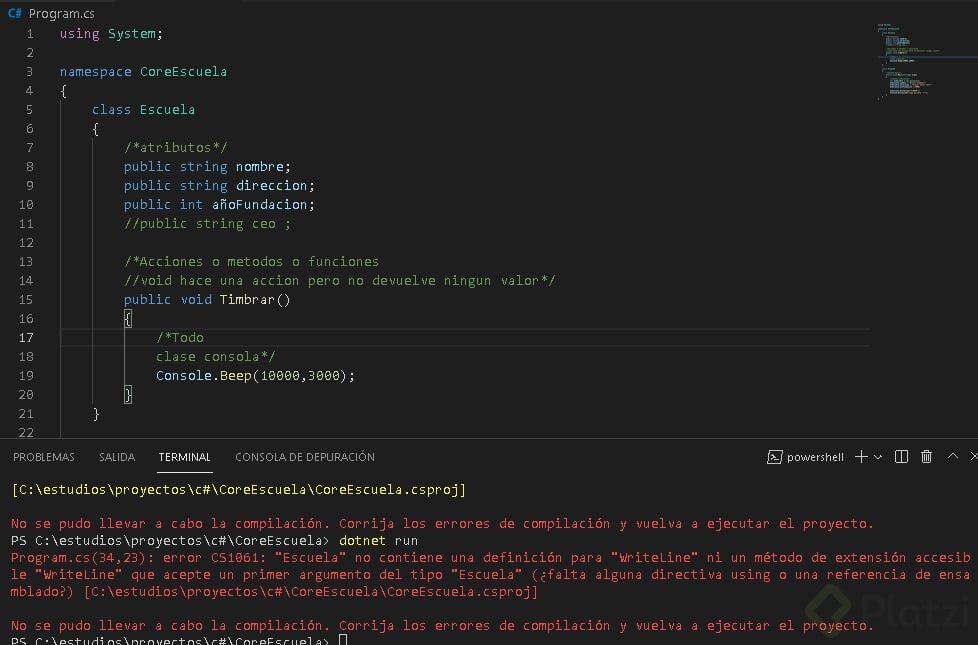Maximize the panel with the chevron icon
978x645 pixels.
coord(952,457)
